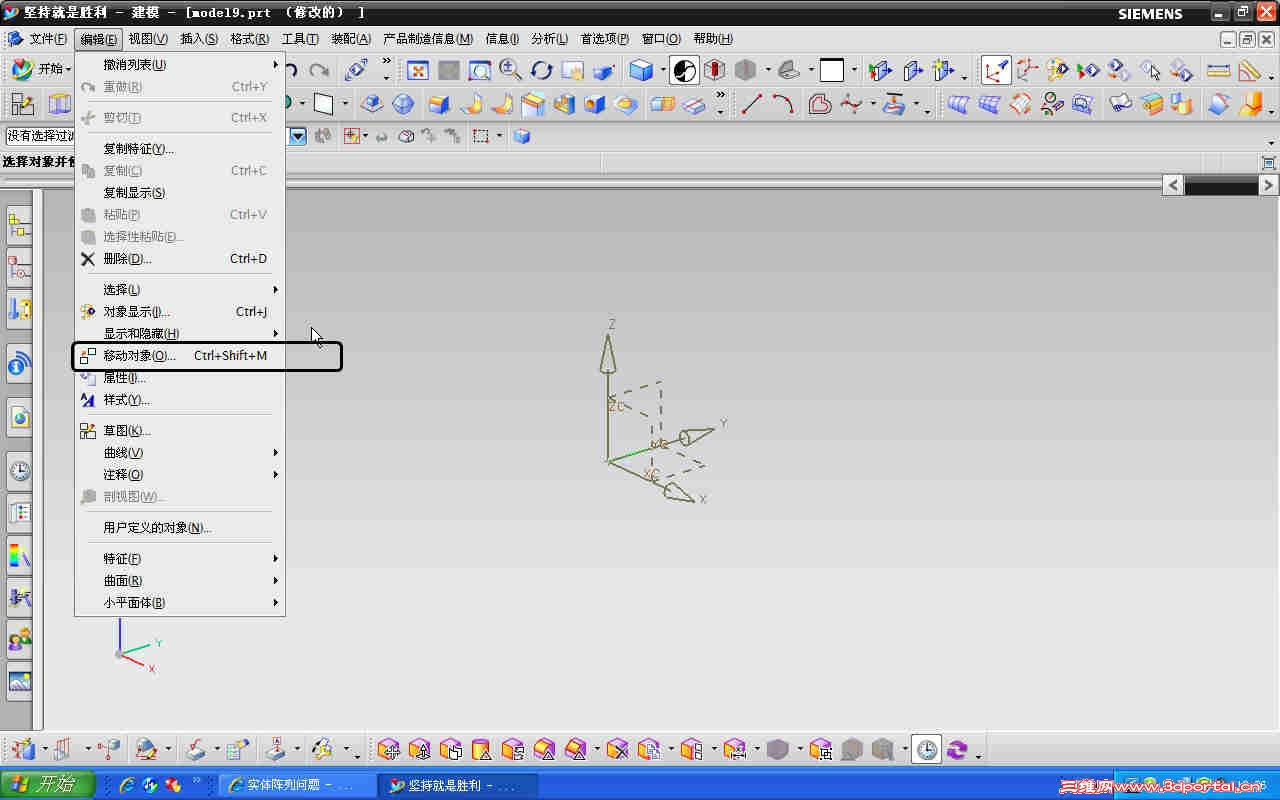
Task: Click 草图 in the Edit menu
Action: (180, 431)
